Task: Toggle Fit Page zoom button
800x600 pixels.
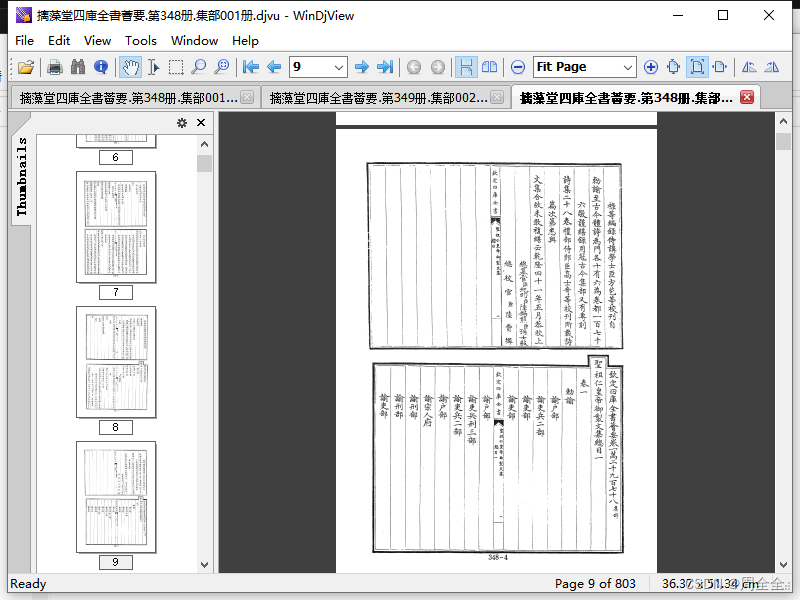Action: point(697,67)
